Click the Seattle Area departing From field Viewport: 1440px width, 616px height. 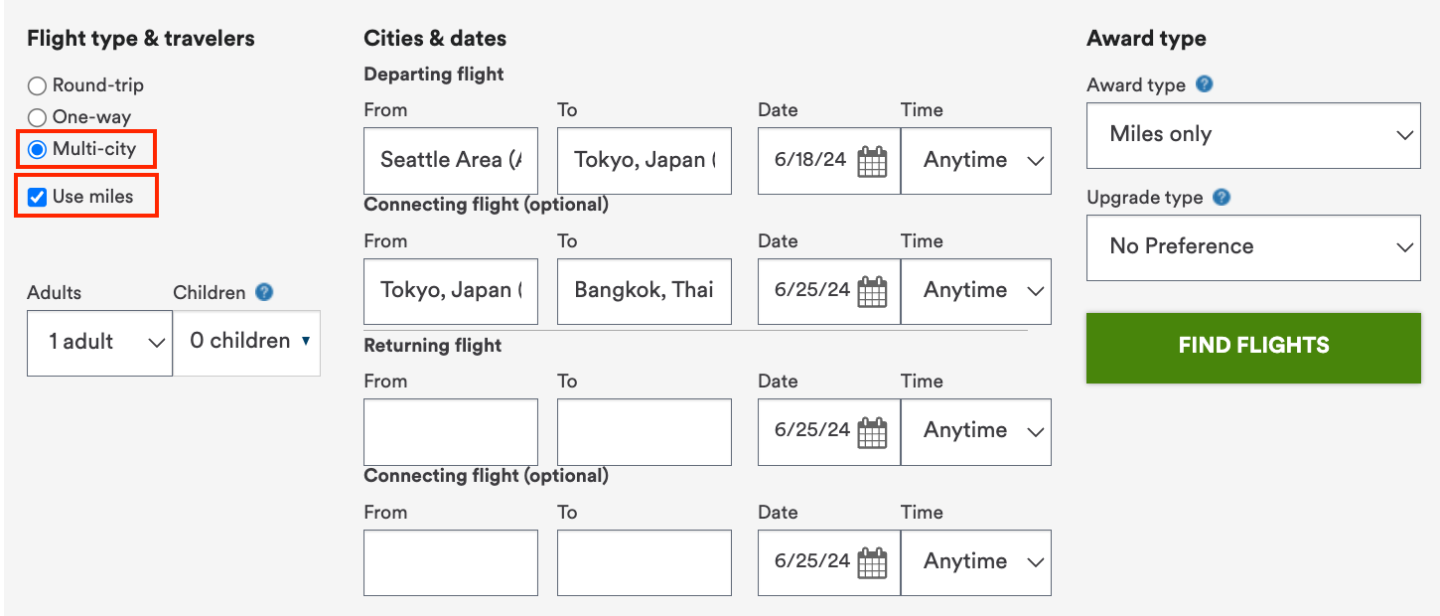click(x=451, y=160)
